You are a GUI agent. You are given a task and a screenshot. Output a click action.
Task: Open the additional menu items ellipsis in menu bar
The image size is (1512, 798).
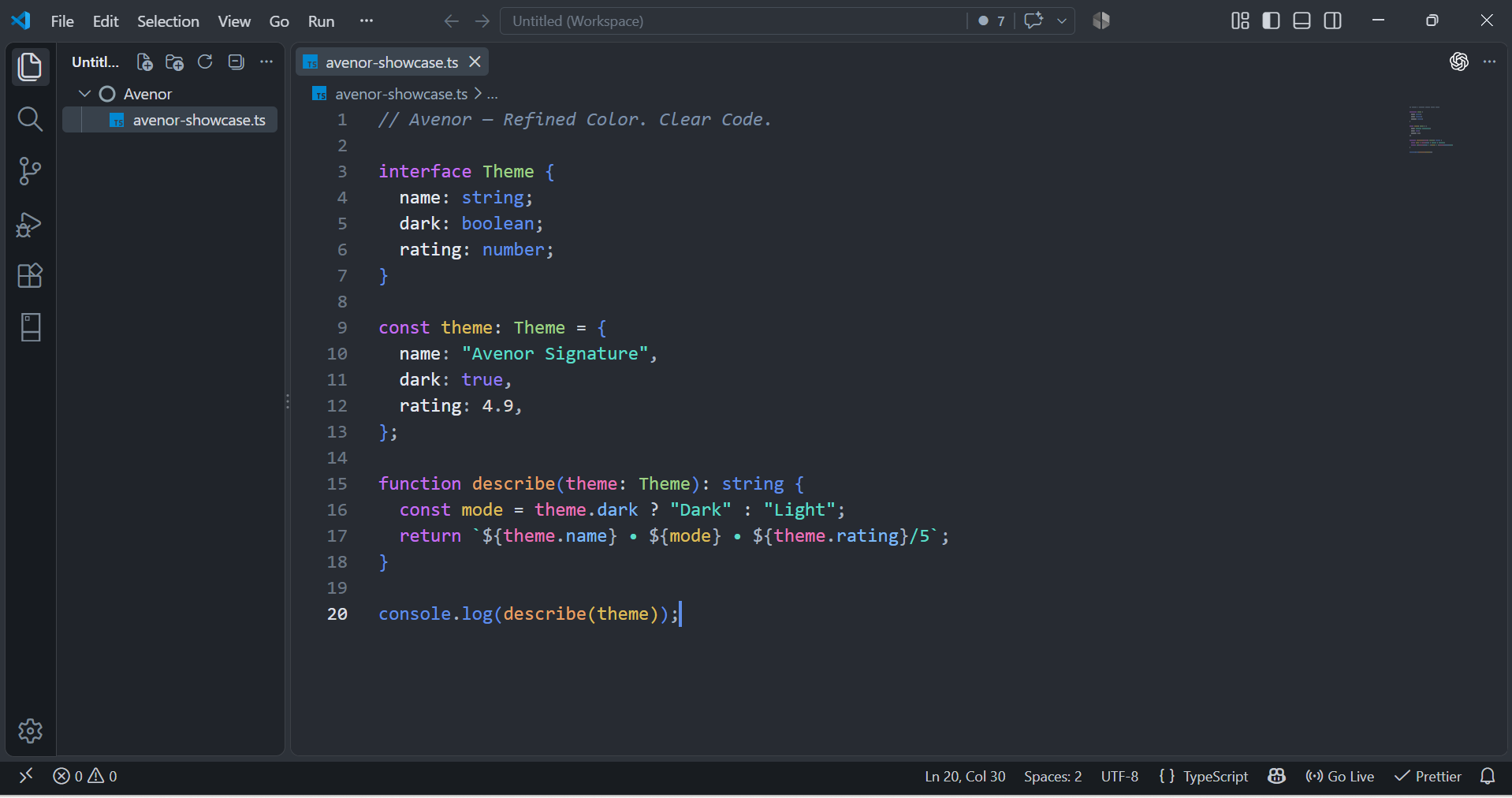367,21
